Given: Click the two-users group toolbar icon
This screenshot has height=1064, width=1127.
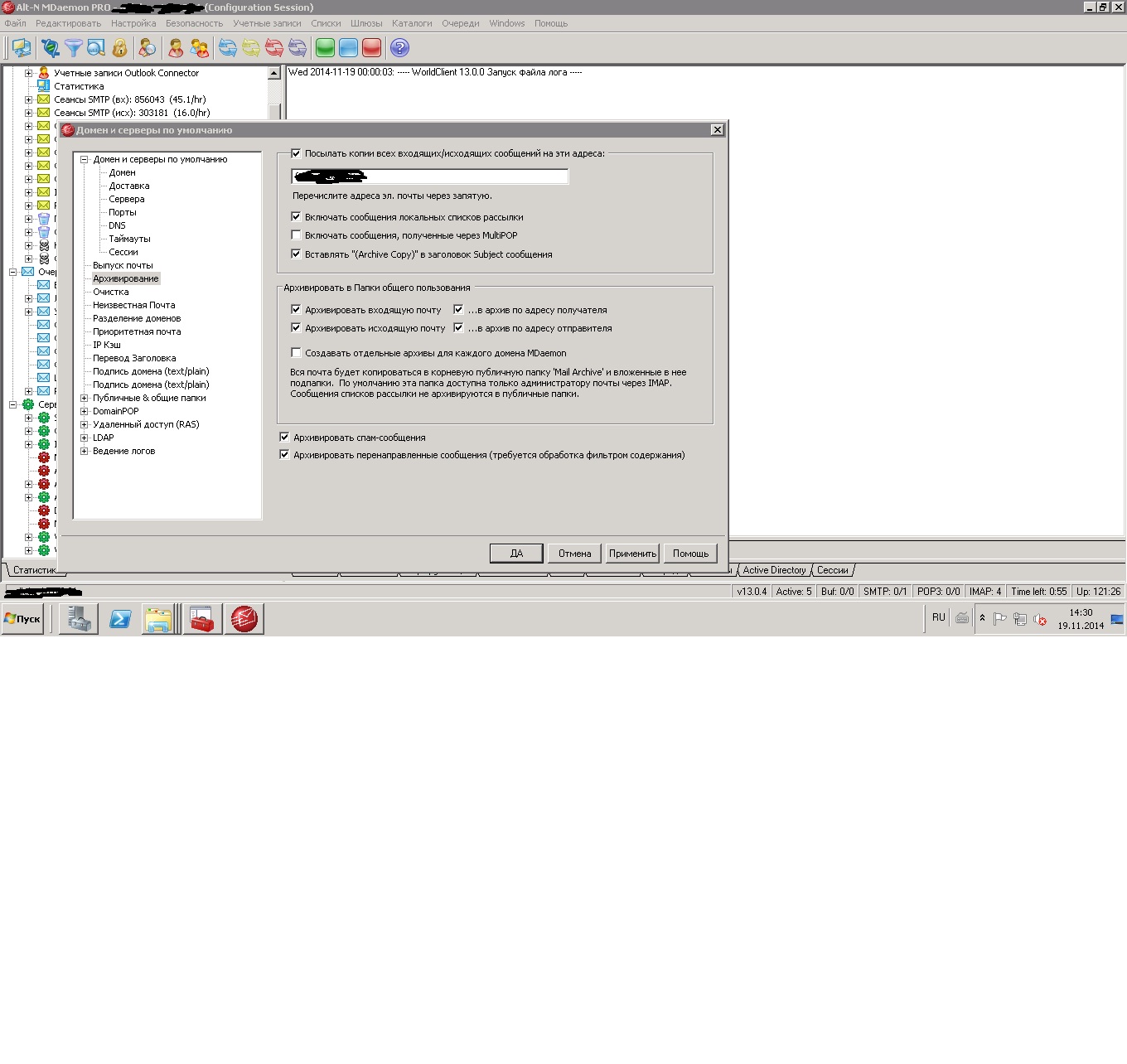Looking at the screenshot, I should (199, 48).
